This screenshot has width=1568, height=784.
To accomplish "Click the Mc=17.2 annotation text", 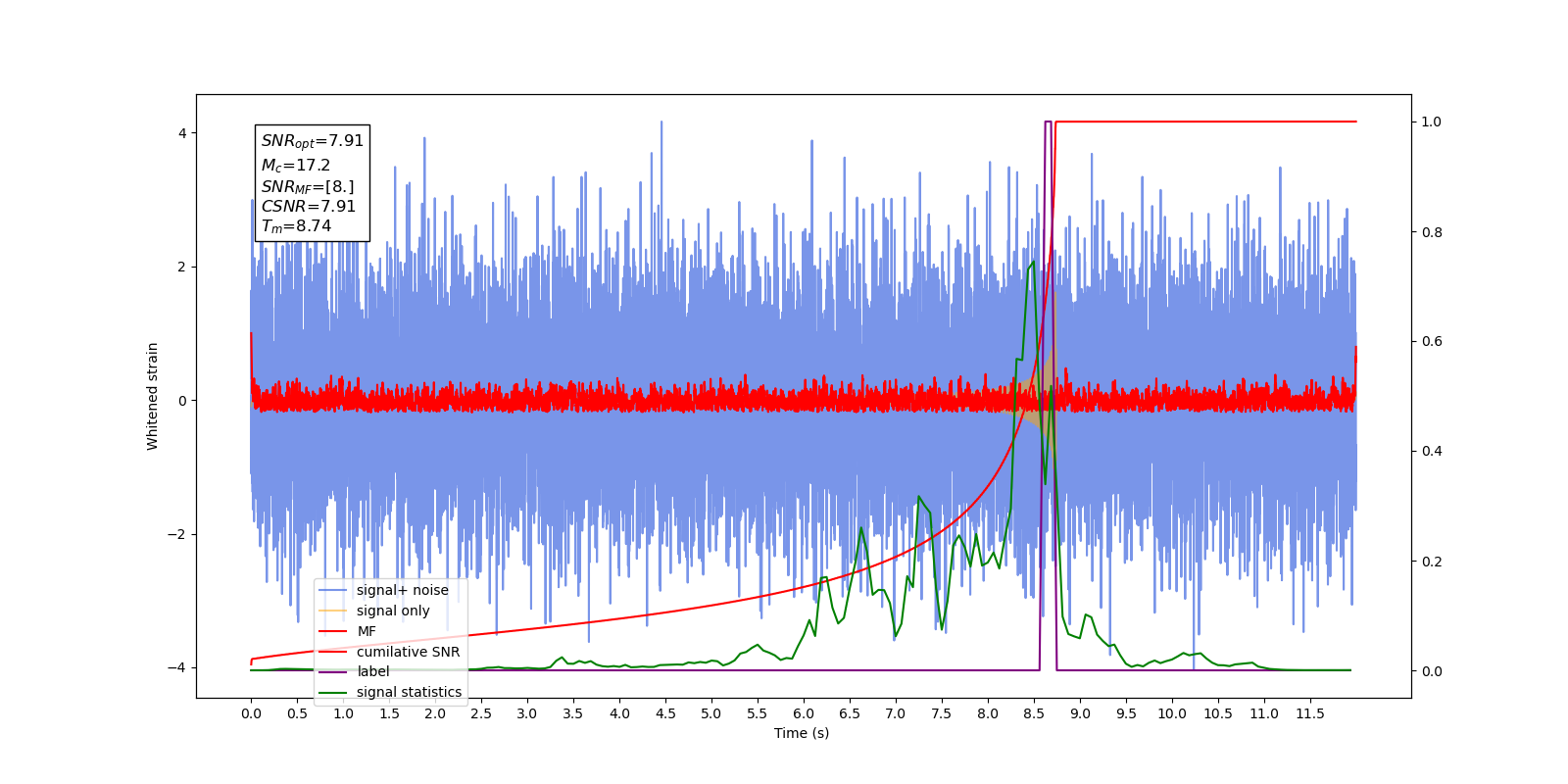I will [x=295, y=166].
